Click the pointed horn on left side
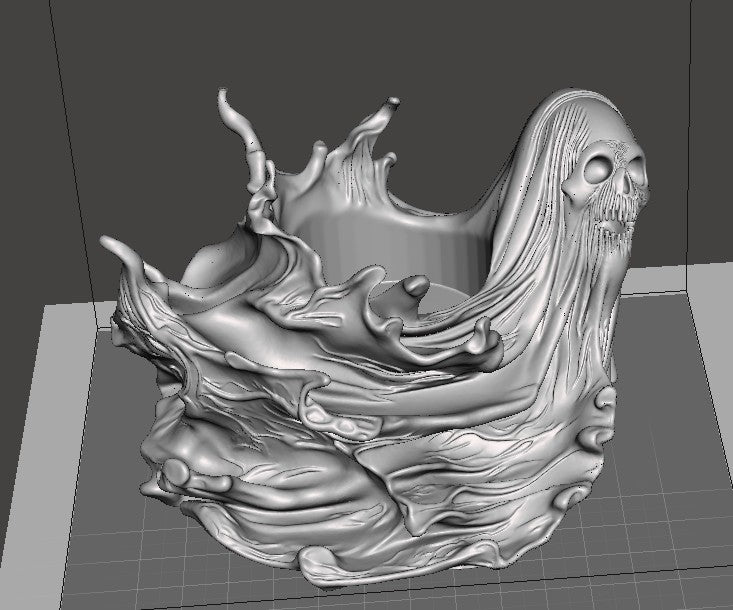 (x=117, y=249)
